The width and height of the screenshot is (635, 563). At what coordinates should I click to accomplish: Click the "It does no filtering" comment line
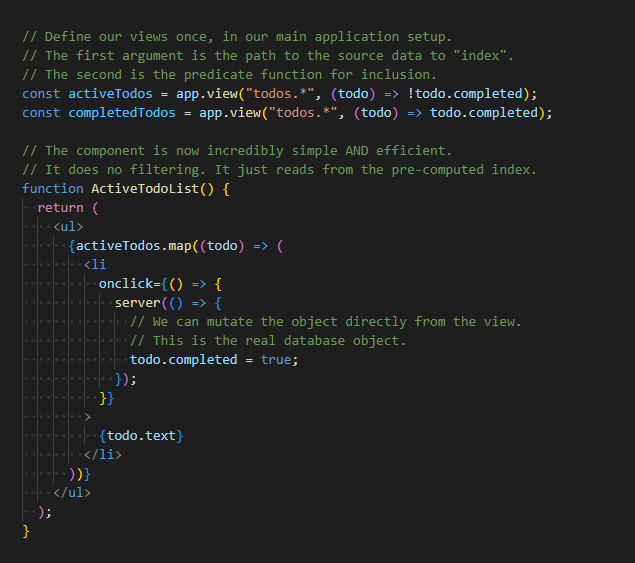pos(279,169)
